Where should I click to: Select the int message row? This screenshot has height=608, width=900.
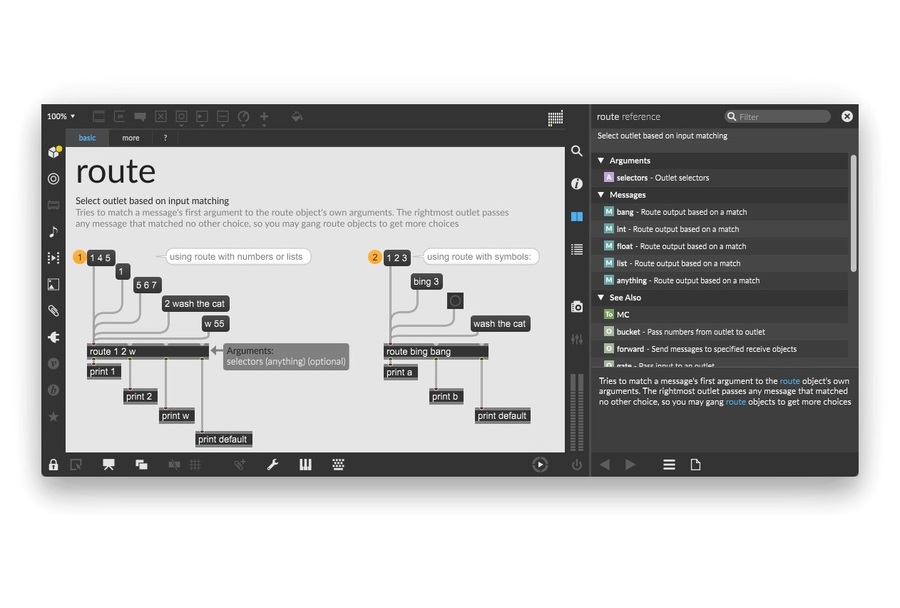pos(721,229)
